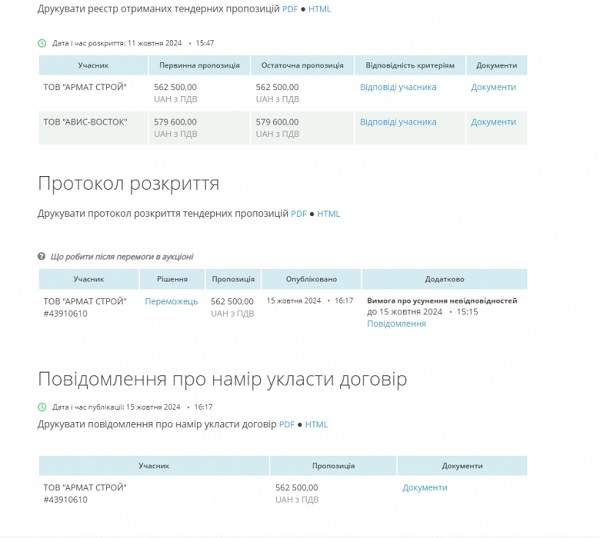The image size is (600, 538).
Task: Click the clock icon beside publication date
Action: 42,407
